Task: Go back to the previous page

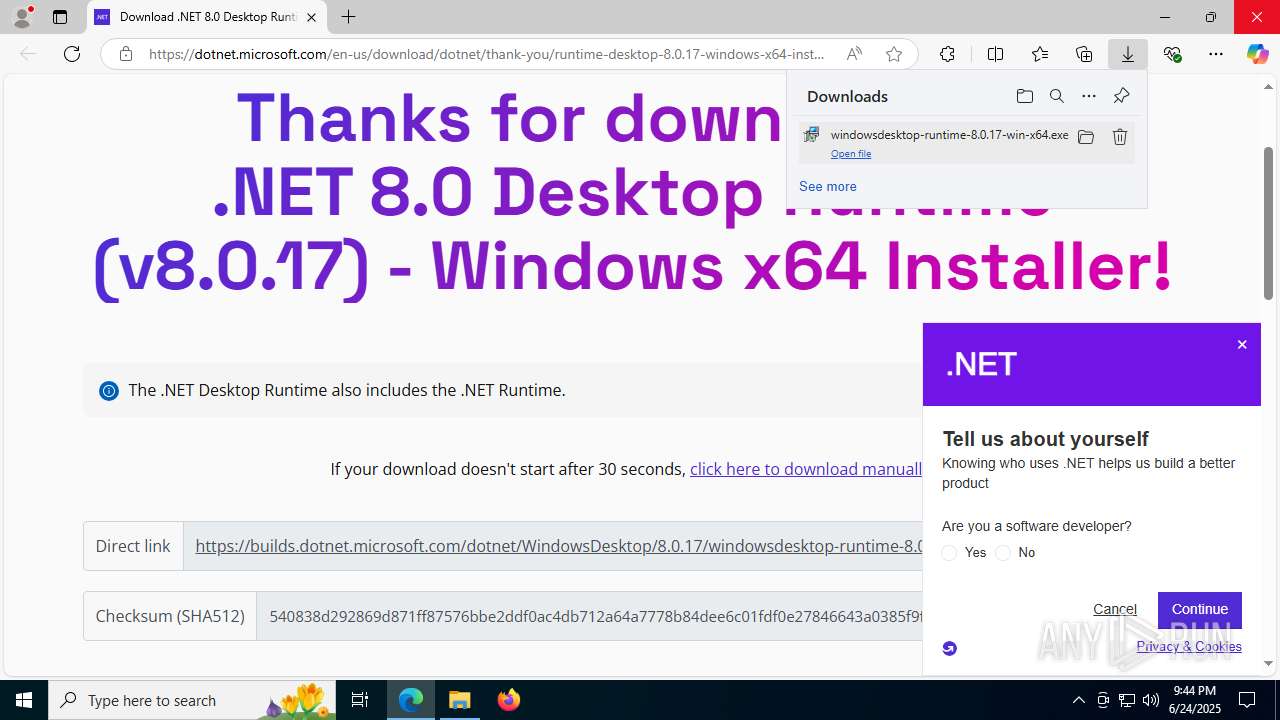Action: [28, 54]
